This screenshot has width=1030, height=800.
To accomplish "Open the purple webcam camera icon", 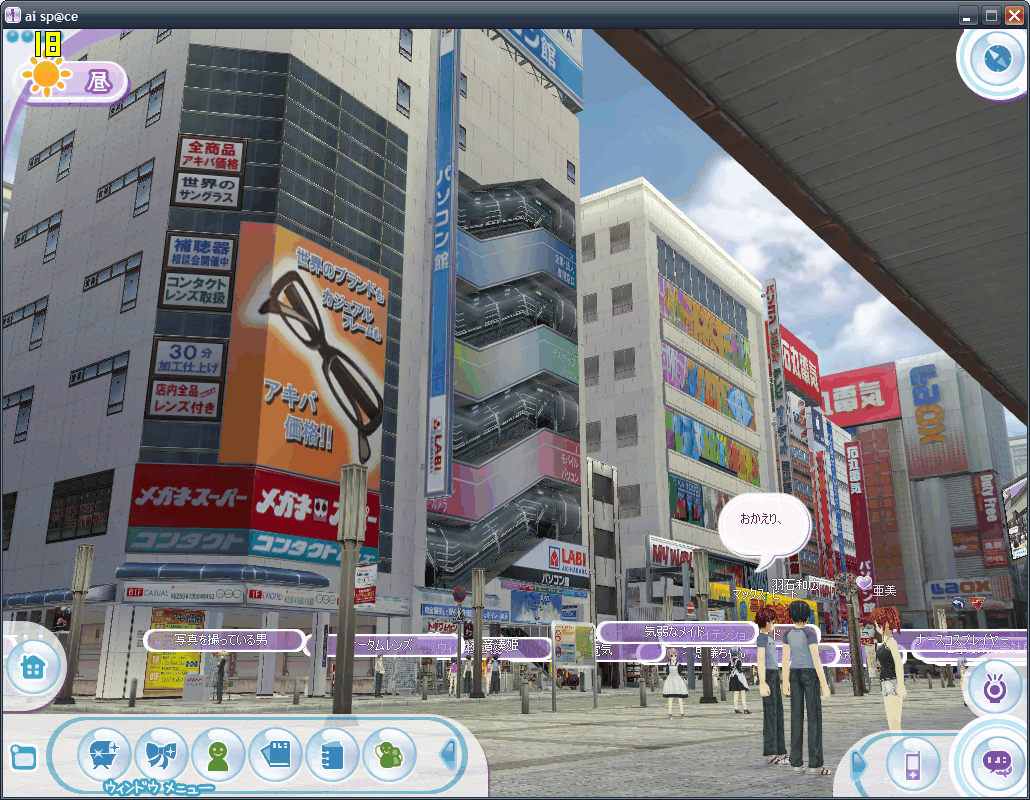I will [994, 688].
